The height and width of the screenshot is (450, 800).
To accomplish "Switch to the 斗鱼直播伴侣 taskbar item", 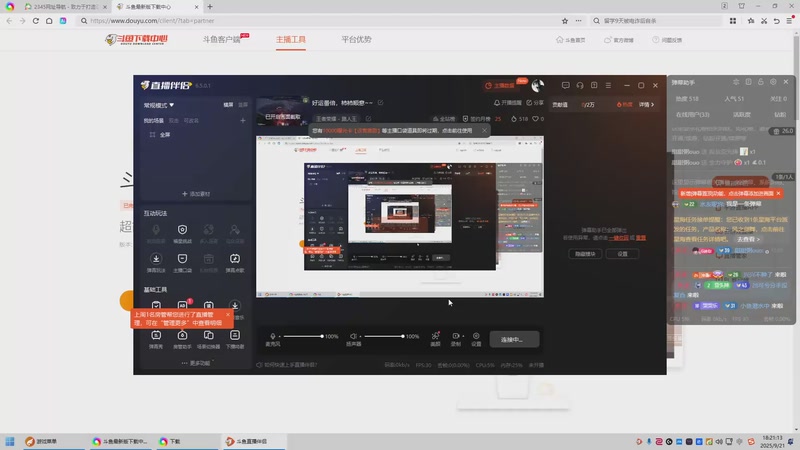I will pos(253,441).
